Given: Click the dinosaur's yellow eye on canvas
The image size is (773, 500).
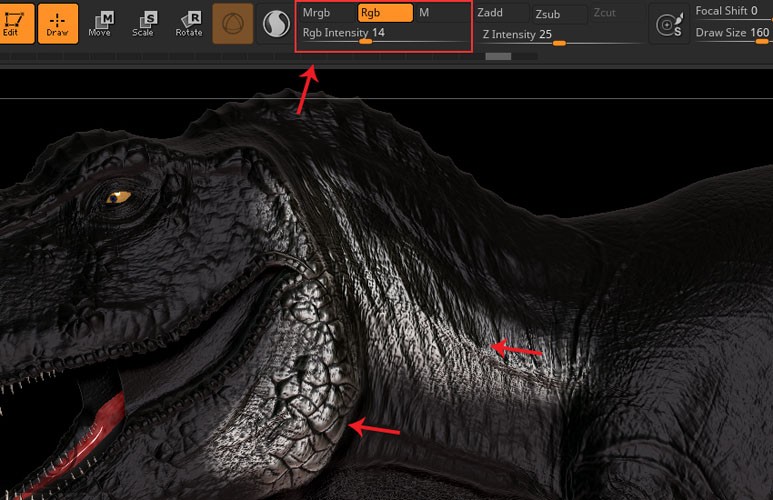Looking at the screenshot, I should (x=119, y=196).
